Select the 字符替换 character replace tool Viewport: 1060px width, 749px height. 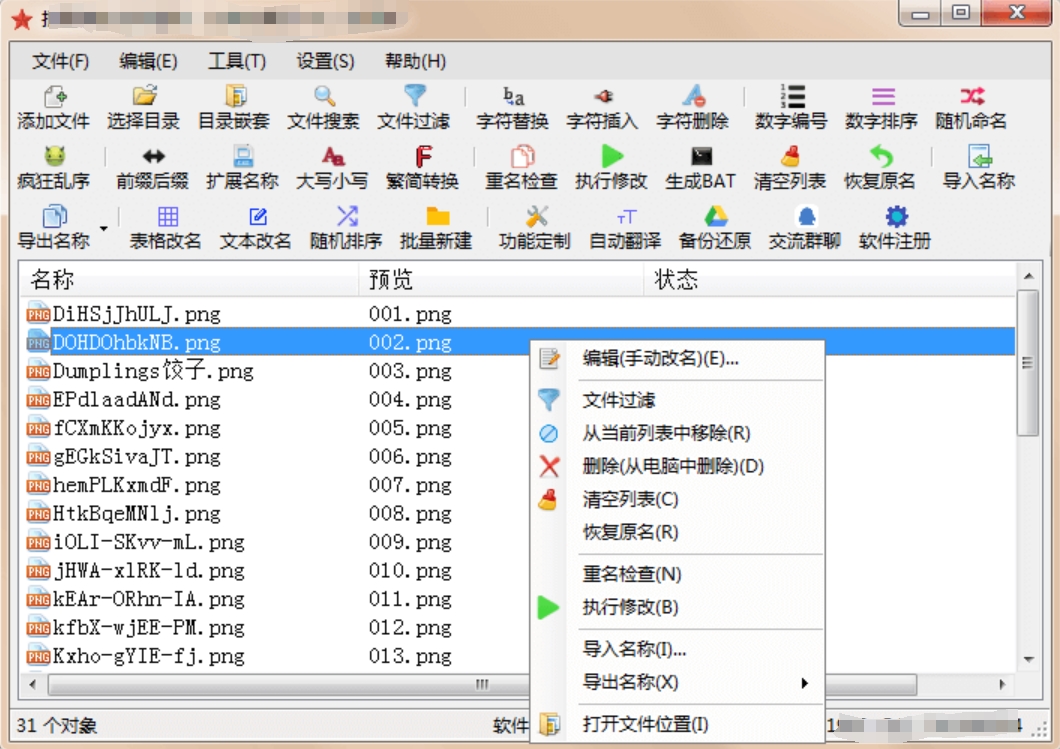[512, 107]
